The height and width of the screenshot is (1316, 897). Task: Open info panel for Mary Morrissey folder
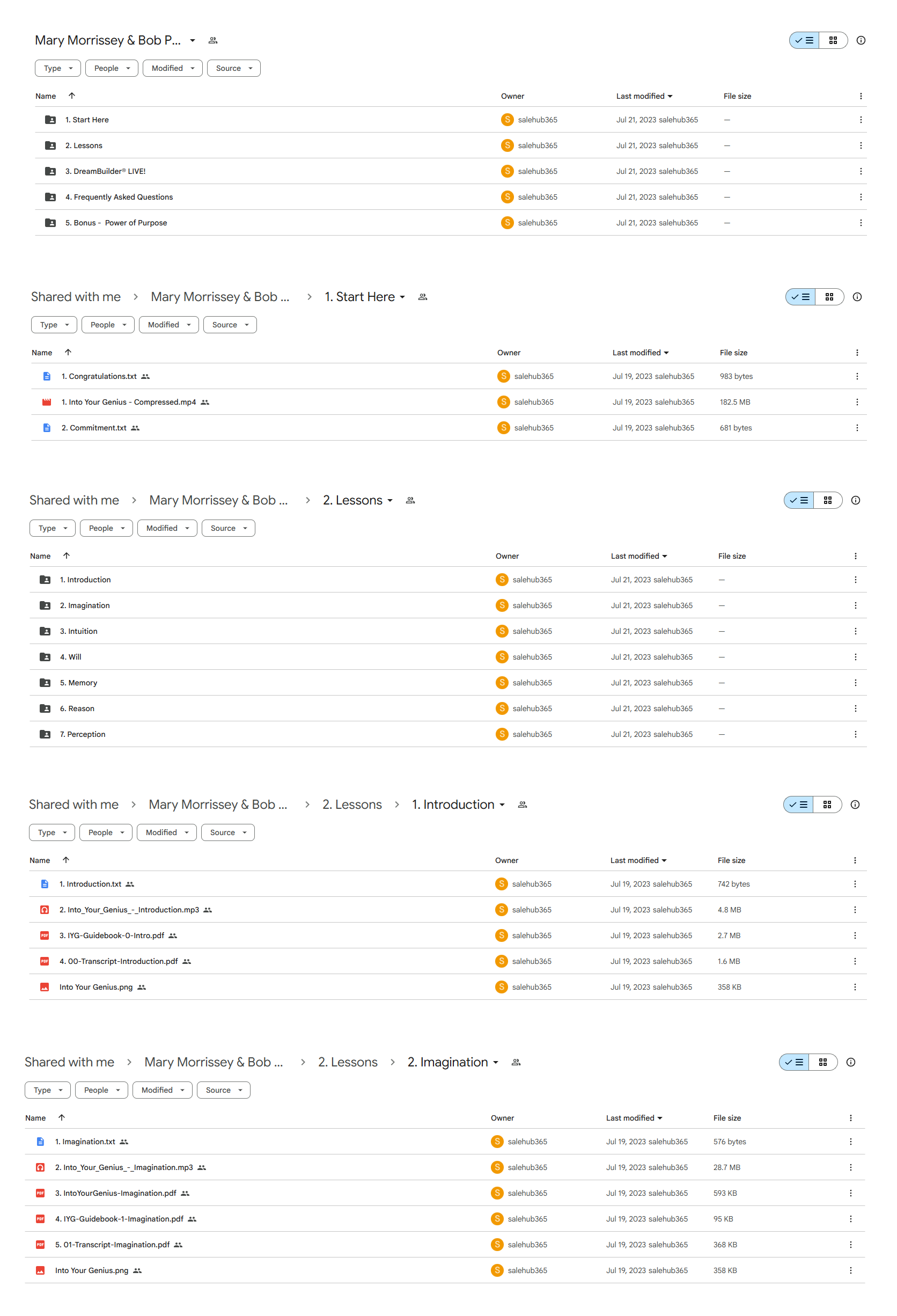[860, 40]
